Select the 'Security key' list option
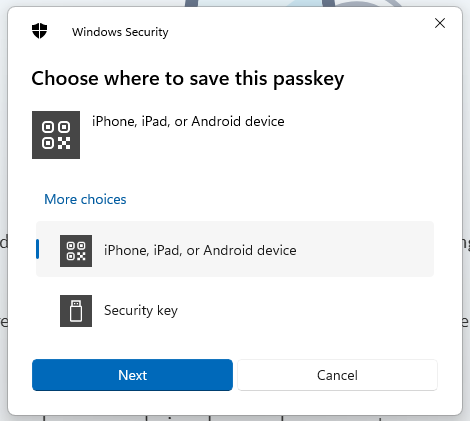 [x=235, y=311]
